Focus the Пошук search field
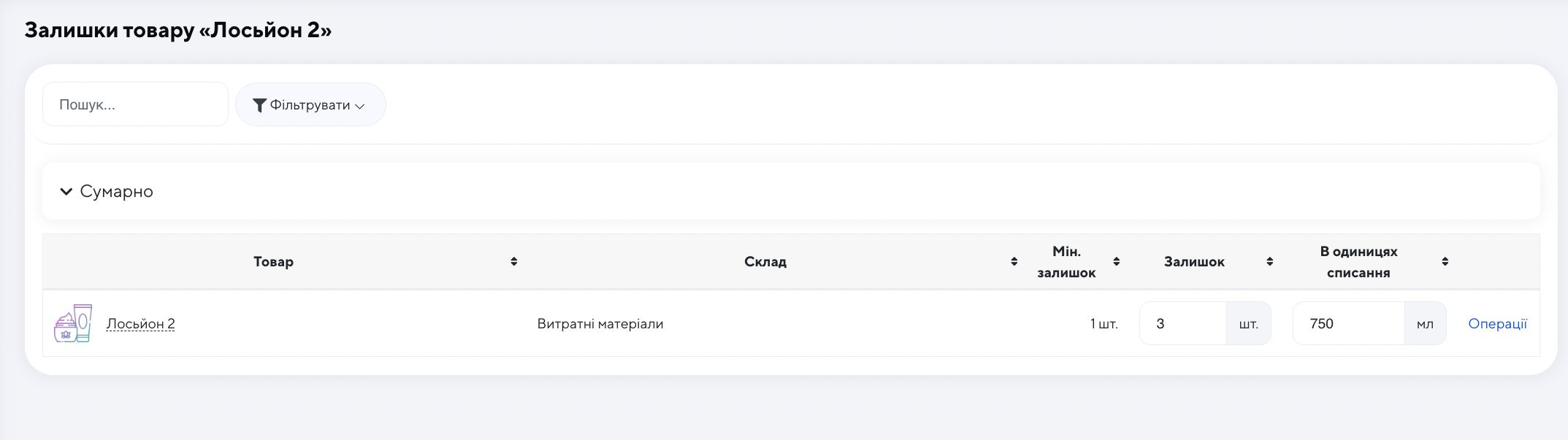Viewport: 1568px width, 440px height. [x=135, y=104]
